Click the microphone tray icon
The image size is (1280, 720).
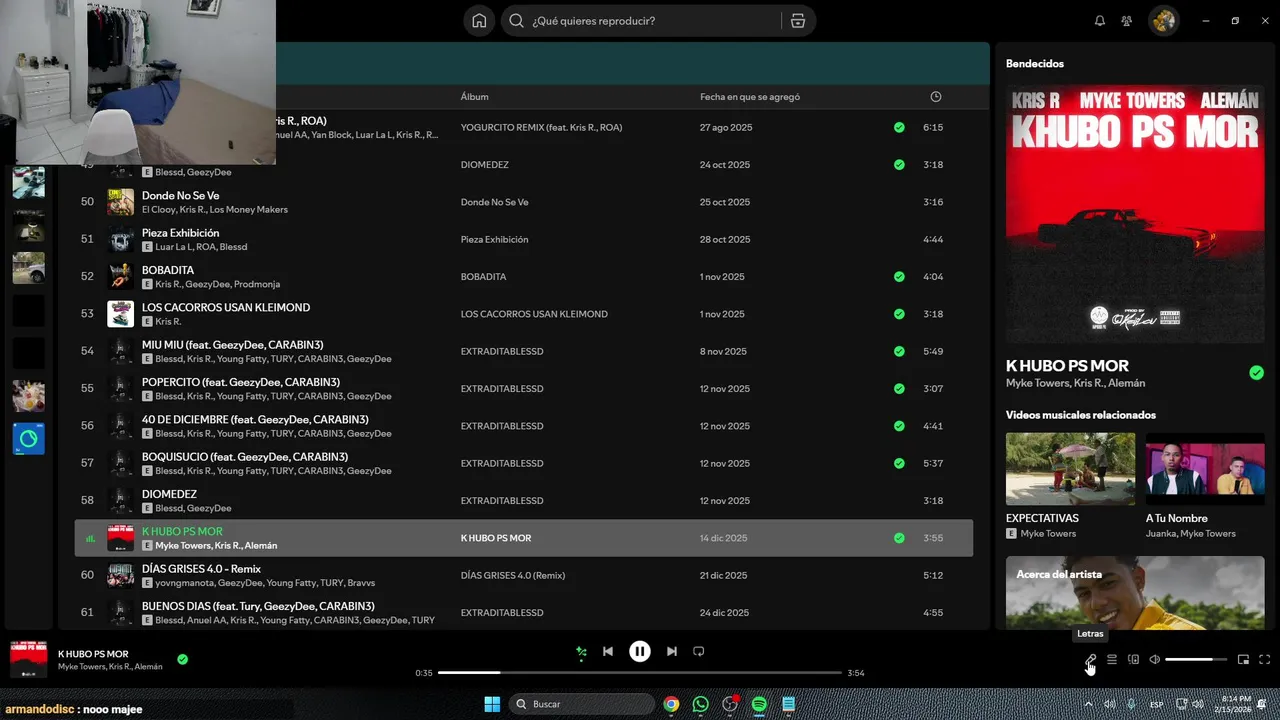[x=1131, y=704]
